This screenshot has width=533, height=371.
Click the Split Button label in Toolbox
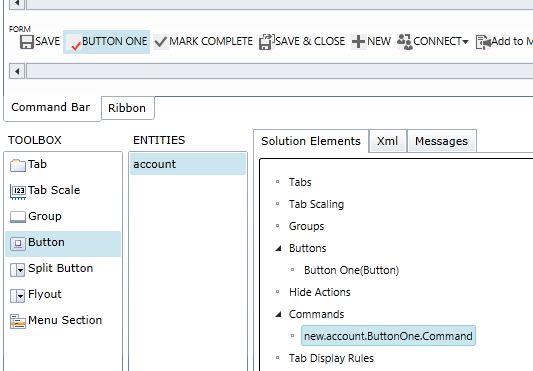click(x=61, y=268)
